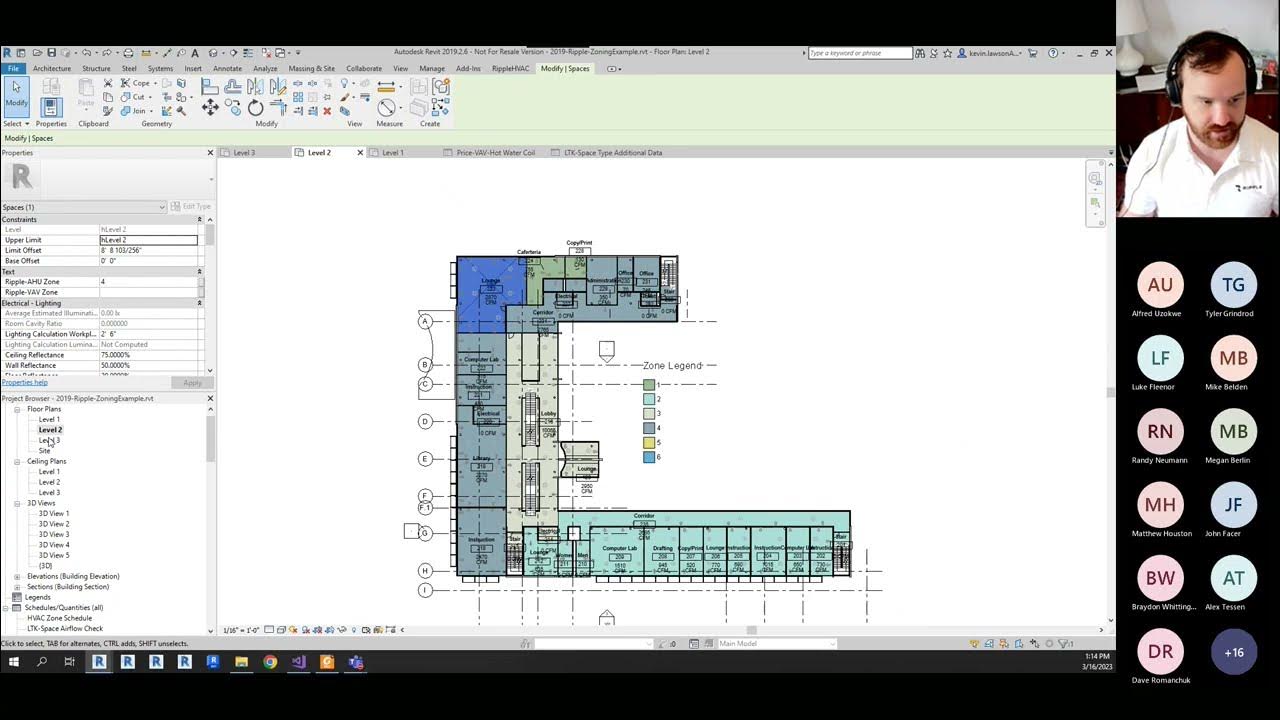The image size is (1280, 720).
Task: Open HVAC Zone Schedule in browser
Action: [x=59, y=618]
